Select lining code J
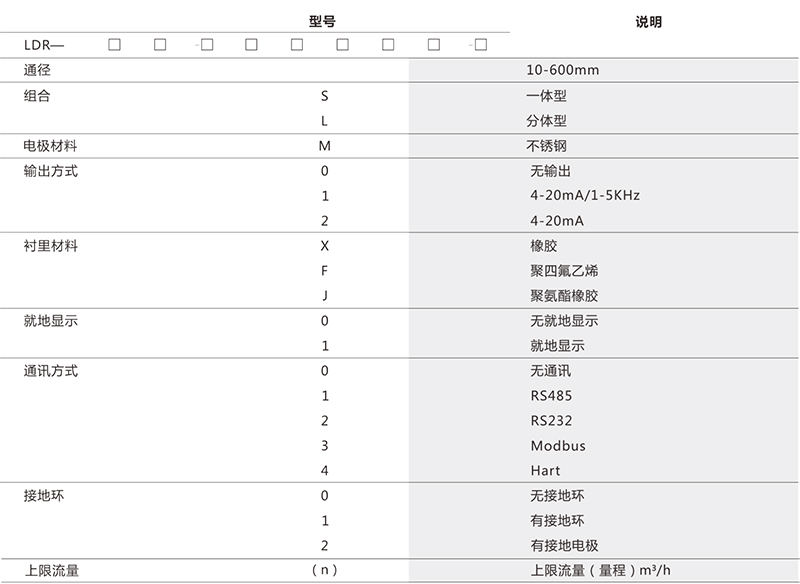Viewport: 800px width, 584px height. click(x=324, y=295)
